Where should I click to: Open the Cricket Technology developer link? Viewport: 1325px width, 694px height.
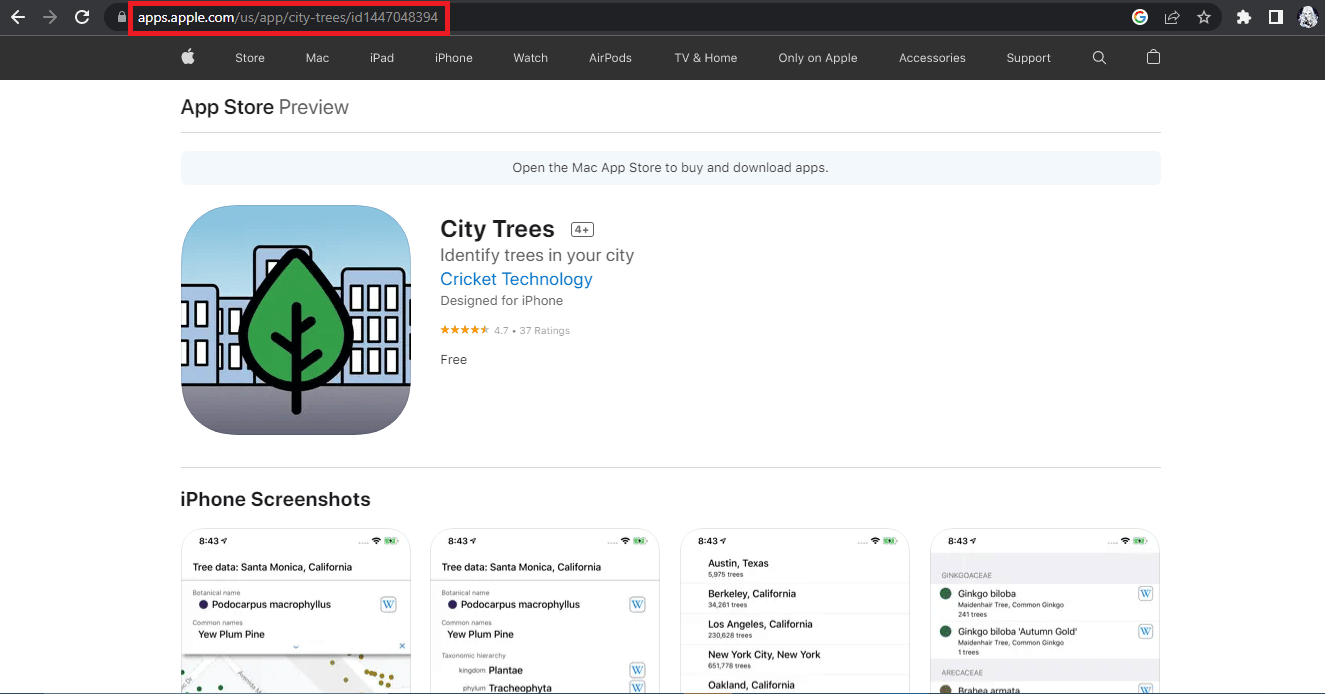(x=516, y=279)
